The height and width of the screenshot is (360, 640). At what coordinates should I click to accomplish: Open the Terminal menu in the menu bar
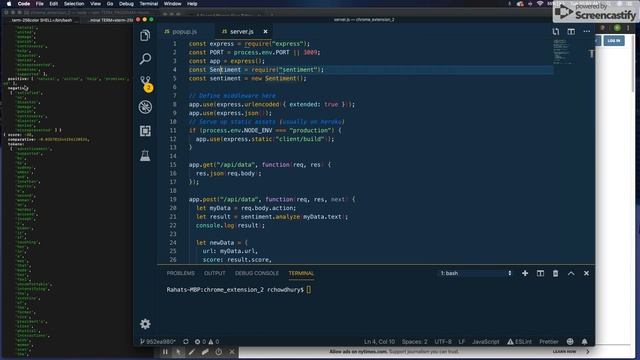[149, 4]
